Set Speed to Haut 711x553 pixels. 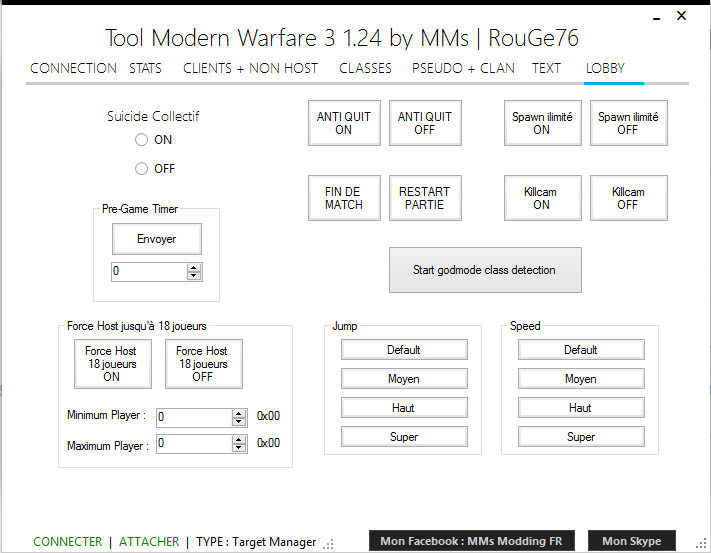click(x=581, y=407)
